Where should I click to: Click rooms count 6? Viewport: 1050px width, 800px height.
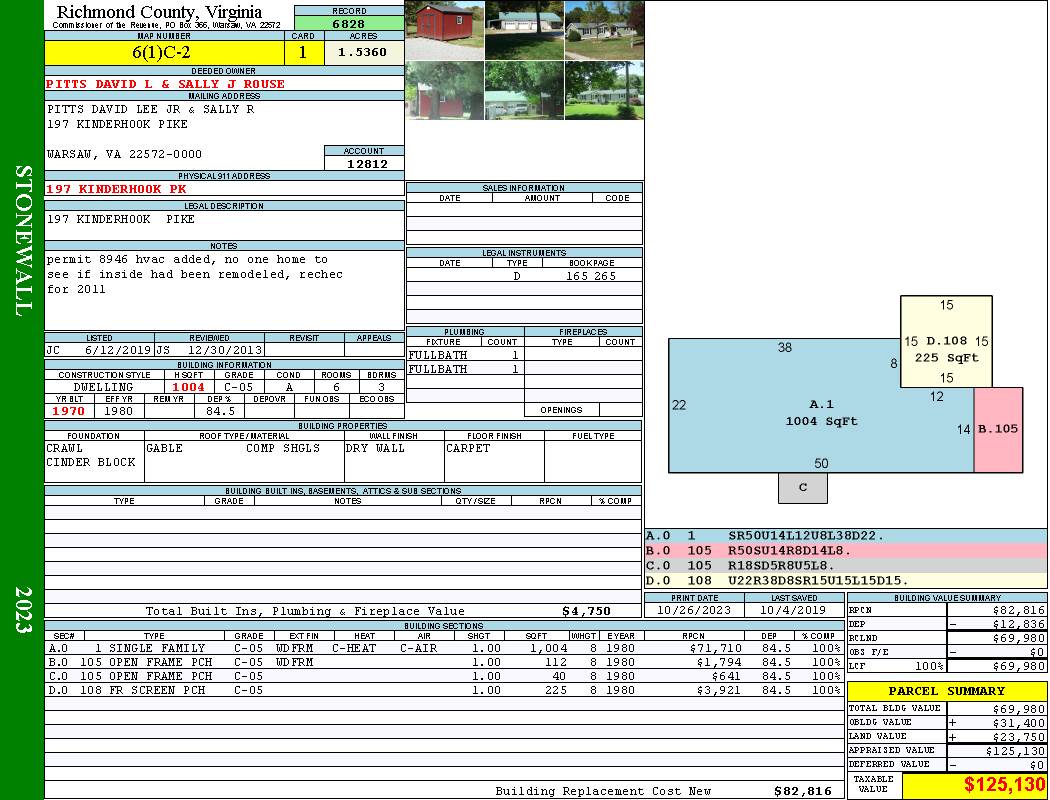click(336, 387)
